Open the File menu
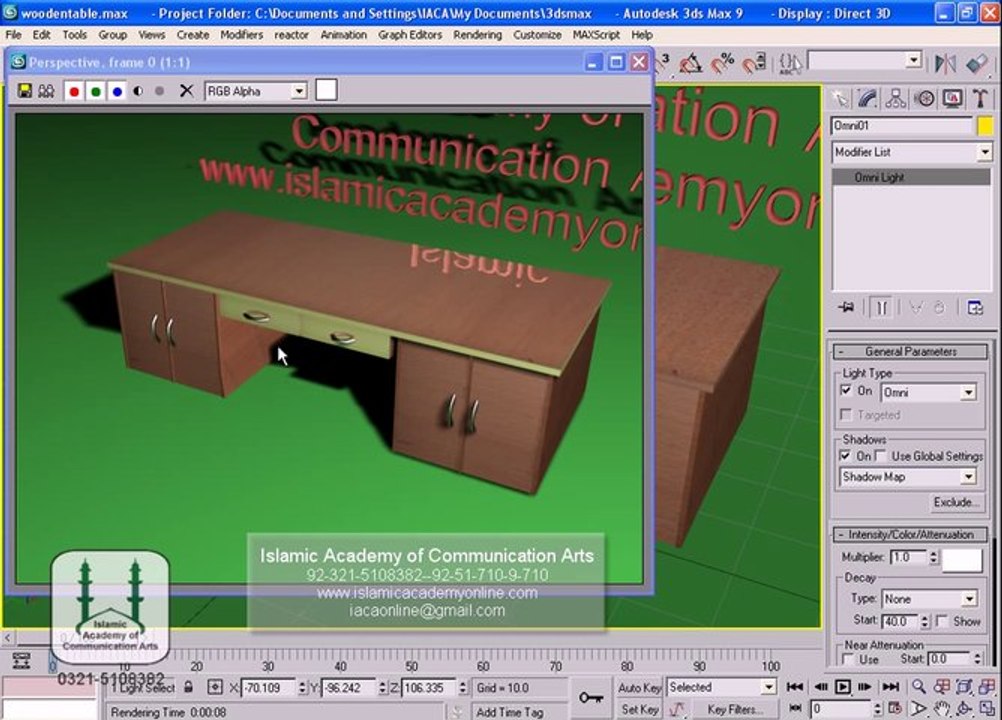 tap(13, 34)
